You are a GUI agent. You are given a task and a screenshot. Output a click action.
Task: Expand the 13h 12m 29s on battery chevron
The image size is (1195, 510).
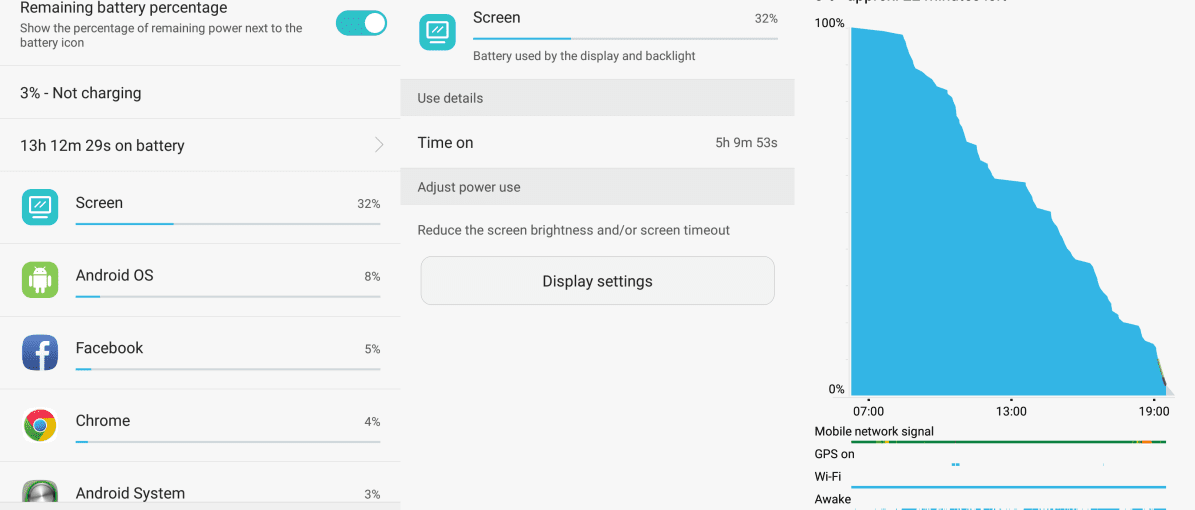click(x=379, y=145)
